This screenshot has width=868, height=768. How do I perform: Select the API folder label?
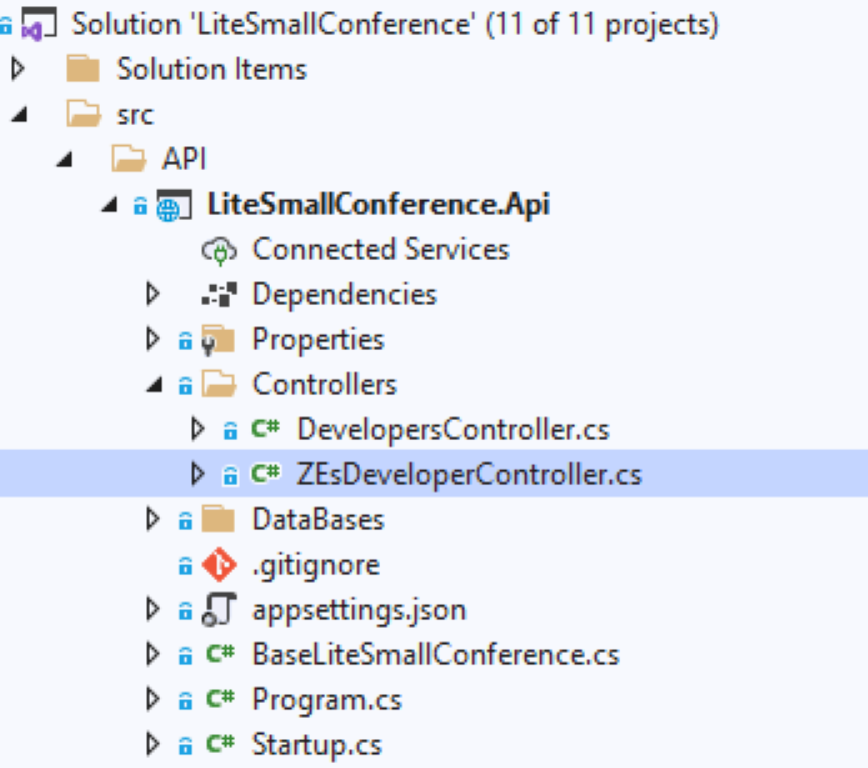(x=184, y=159)
